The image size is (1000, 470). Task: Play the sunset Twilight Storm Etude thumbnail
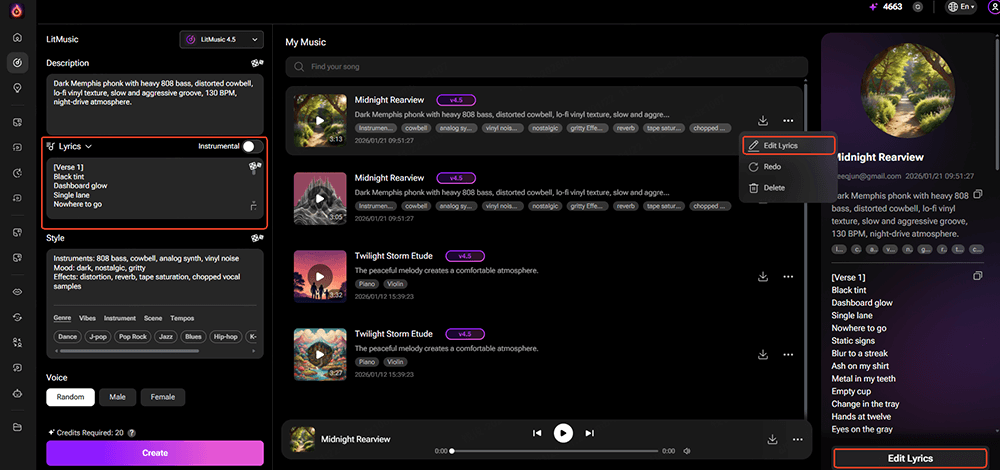tap(320, 276)
